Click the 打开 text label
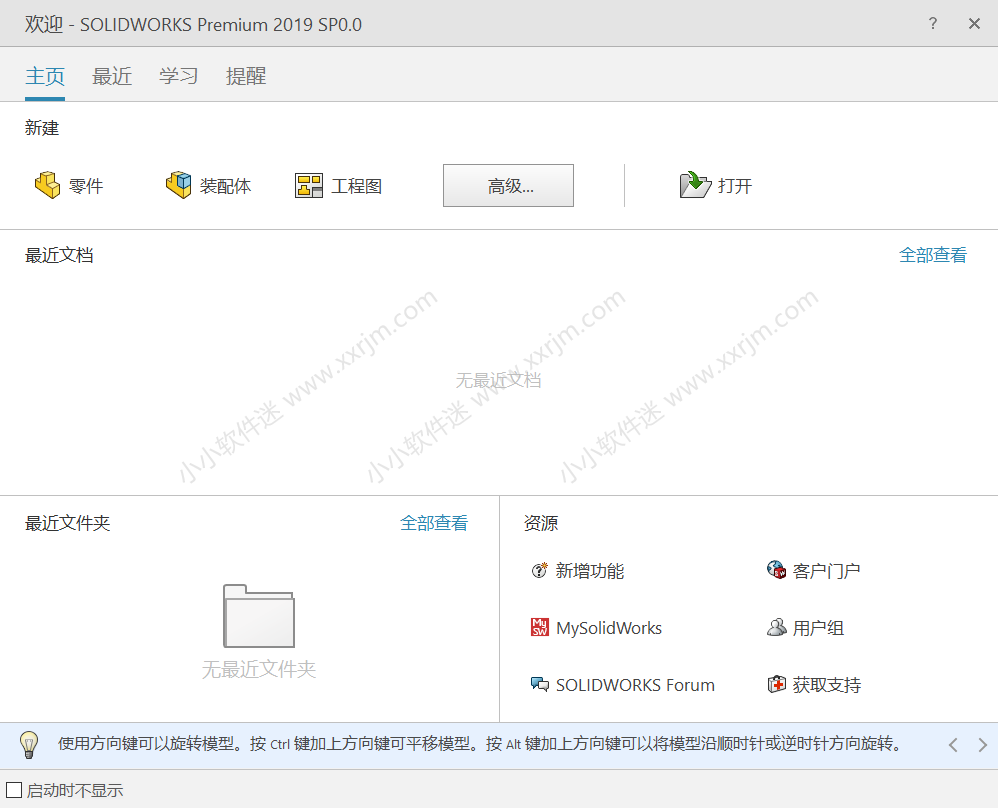998x808 pixels. (735, 186)
